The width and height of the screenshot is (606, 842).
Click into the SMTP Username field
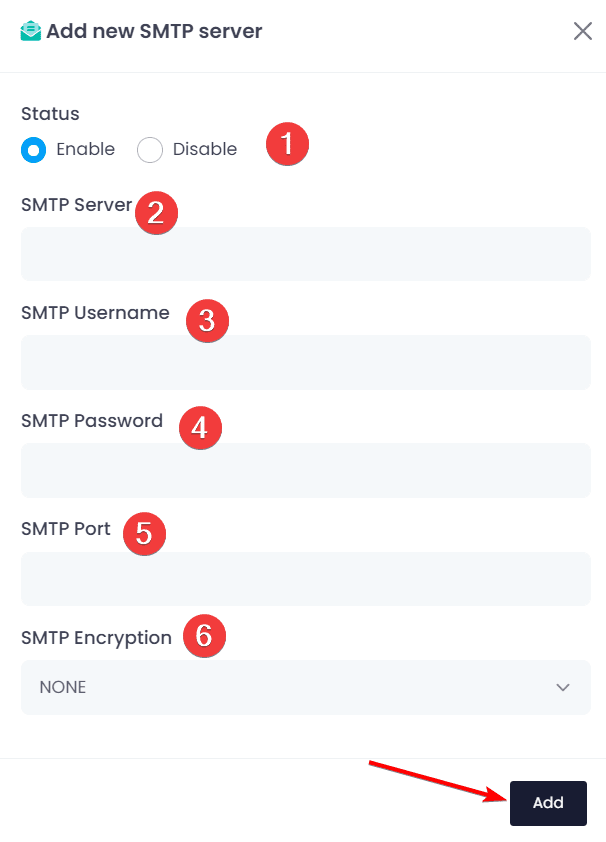[x=305, y=362]
